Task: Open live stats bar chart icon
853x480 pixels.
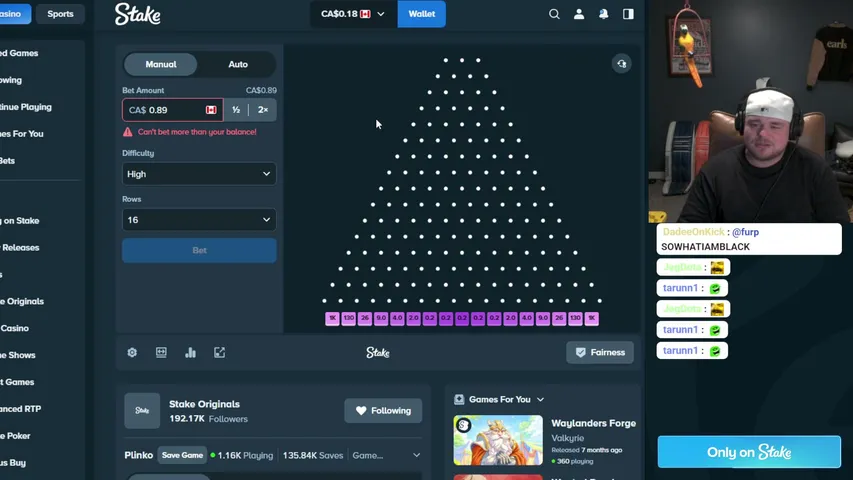Action: [x=190, y=353]
